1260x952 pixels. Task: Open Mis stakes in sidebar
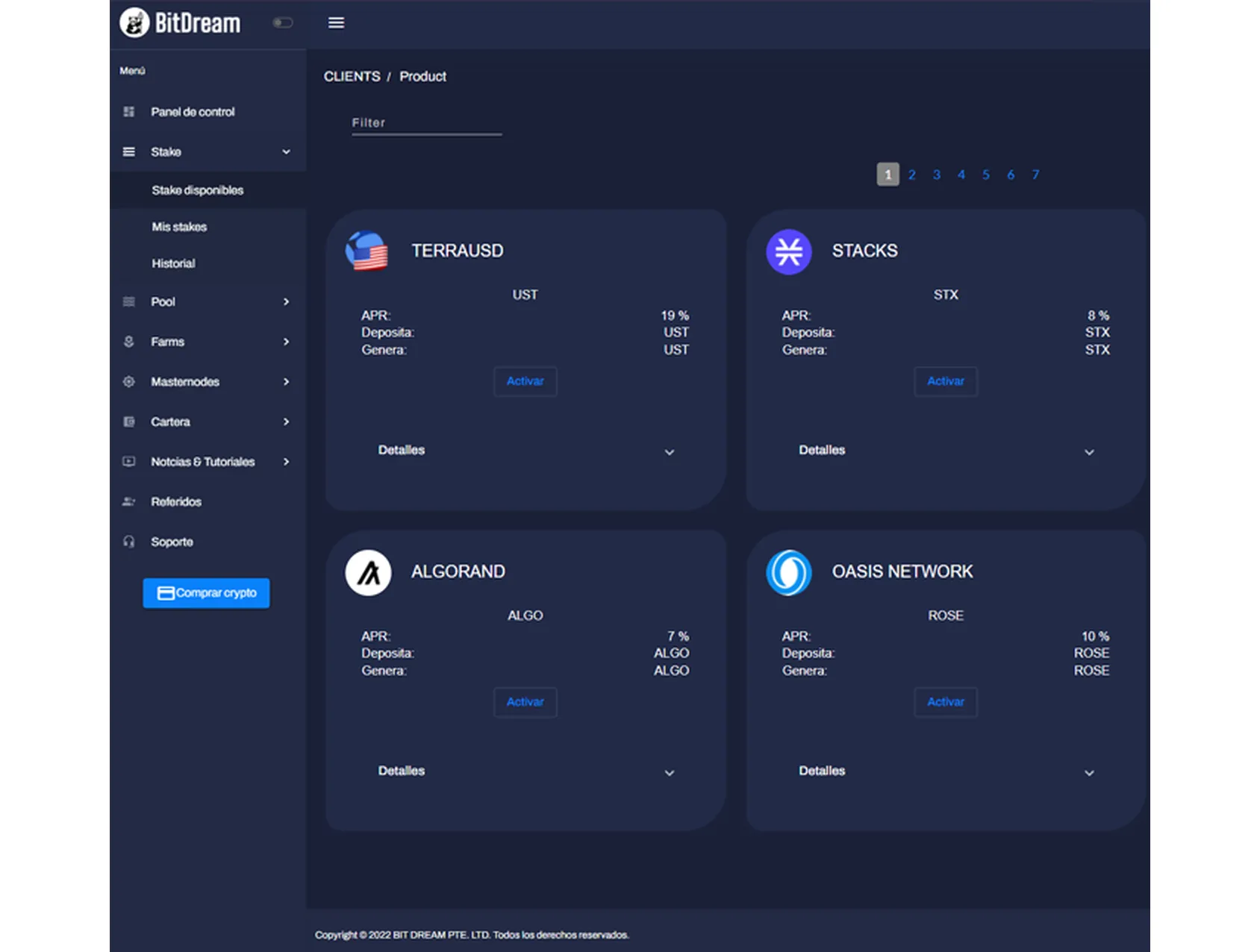(179, 227)
